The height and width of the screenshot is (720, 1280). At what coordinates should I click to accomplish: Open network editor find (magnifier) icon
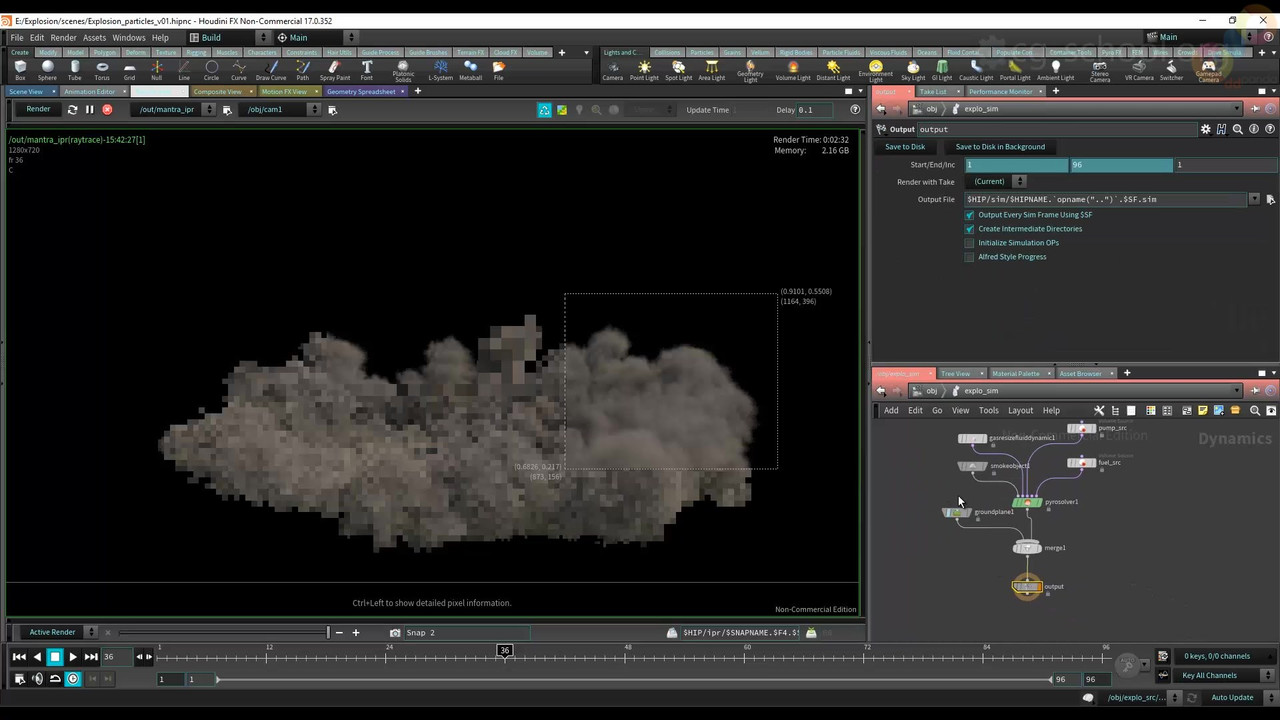pos(1255,410)
